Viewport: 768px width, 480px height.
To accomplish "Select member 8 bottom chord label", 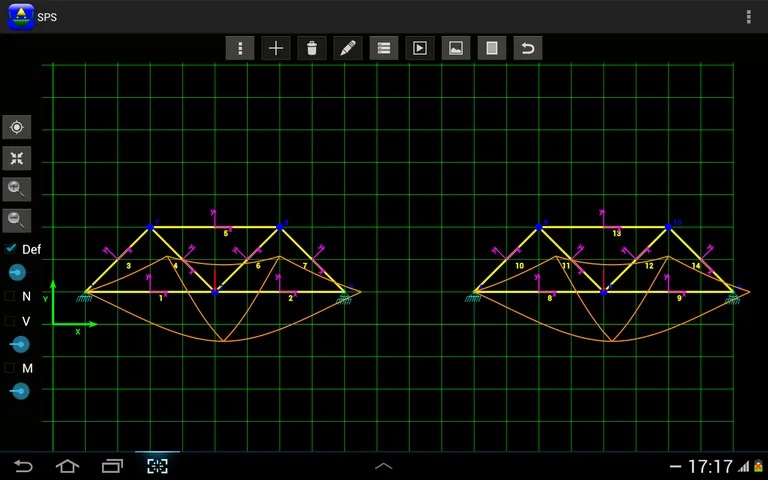I will (x=550, y=298).
